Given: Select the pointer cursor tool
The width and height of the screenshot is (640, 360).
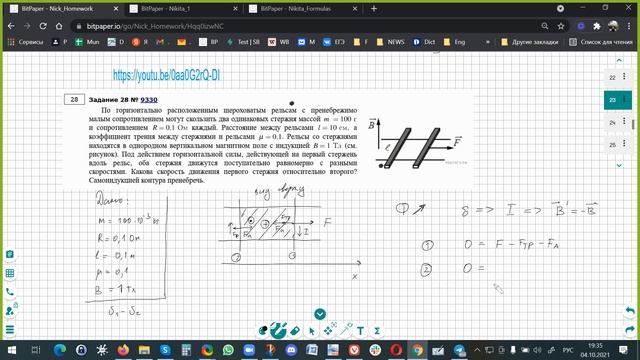Looking at the screenshot, I should coord(311,331).
